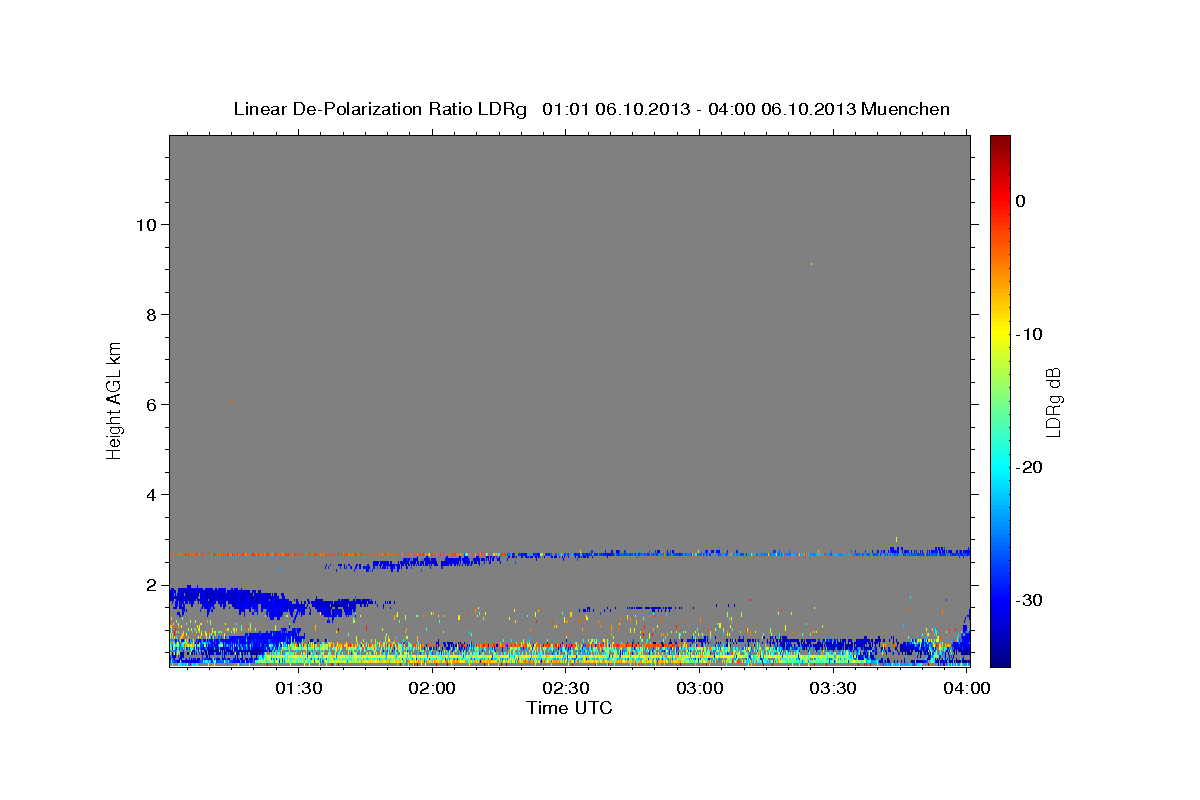Click the height tick label 10

145,225
